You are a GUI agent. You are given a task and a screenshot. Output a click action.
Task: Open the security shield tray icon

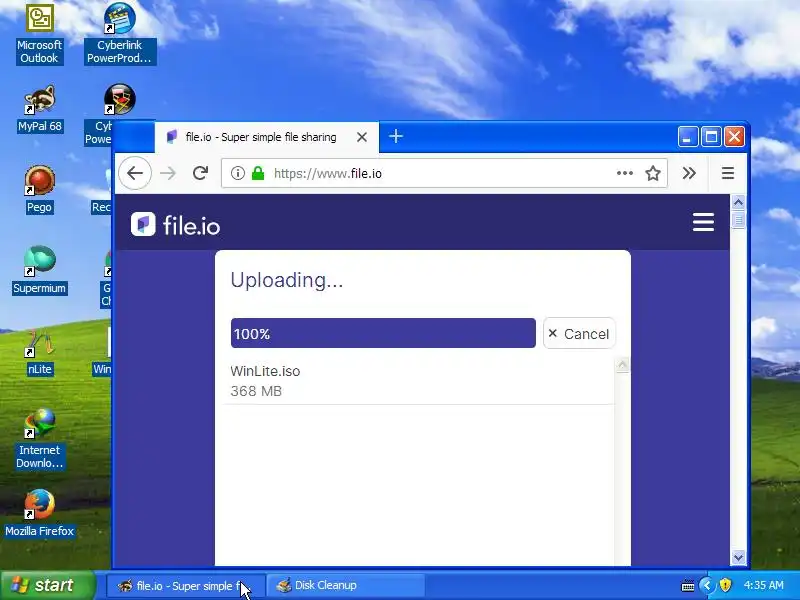pos(725,585)
